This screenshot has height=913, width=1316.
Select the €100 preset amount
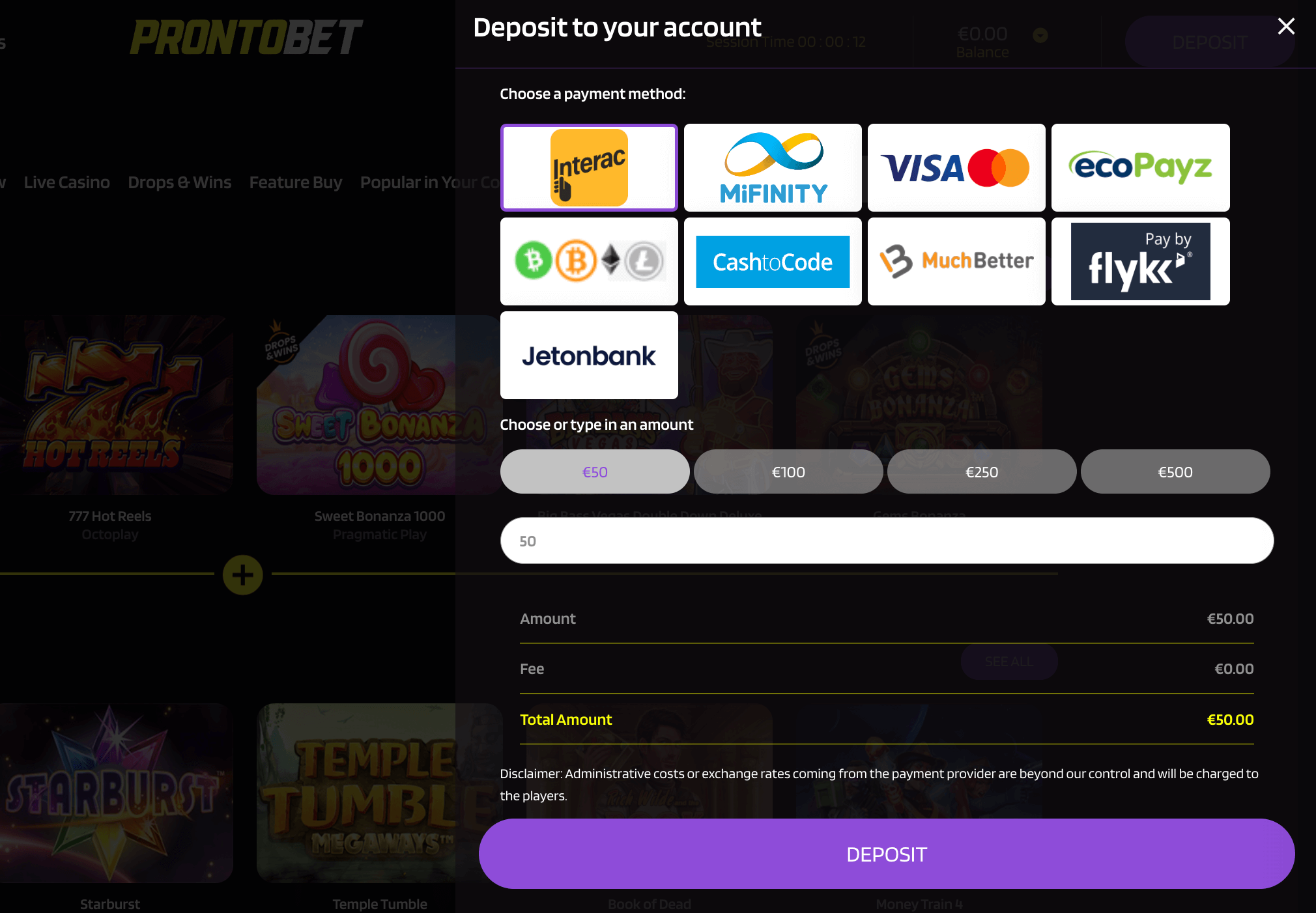point(788,471)
